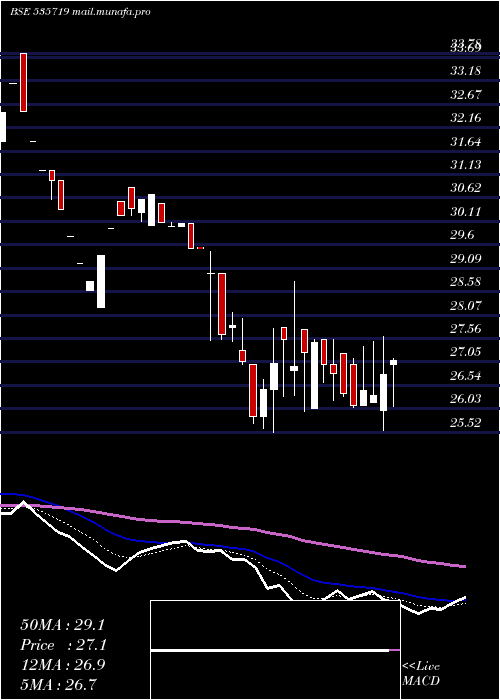Click the 32.16 price axis label
The image size is (500, 700).
(x=465, y=118)
